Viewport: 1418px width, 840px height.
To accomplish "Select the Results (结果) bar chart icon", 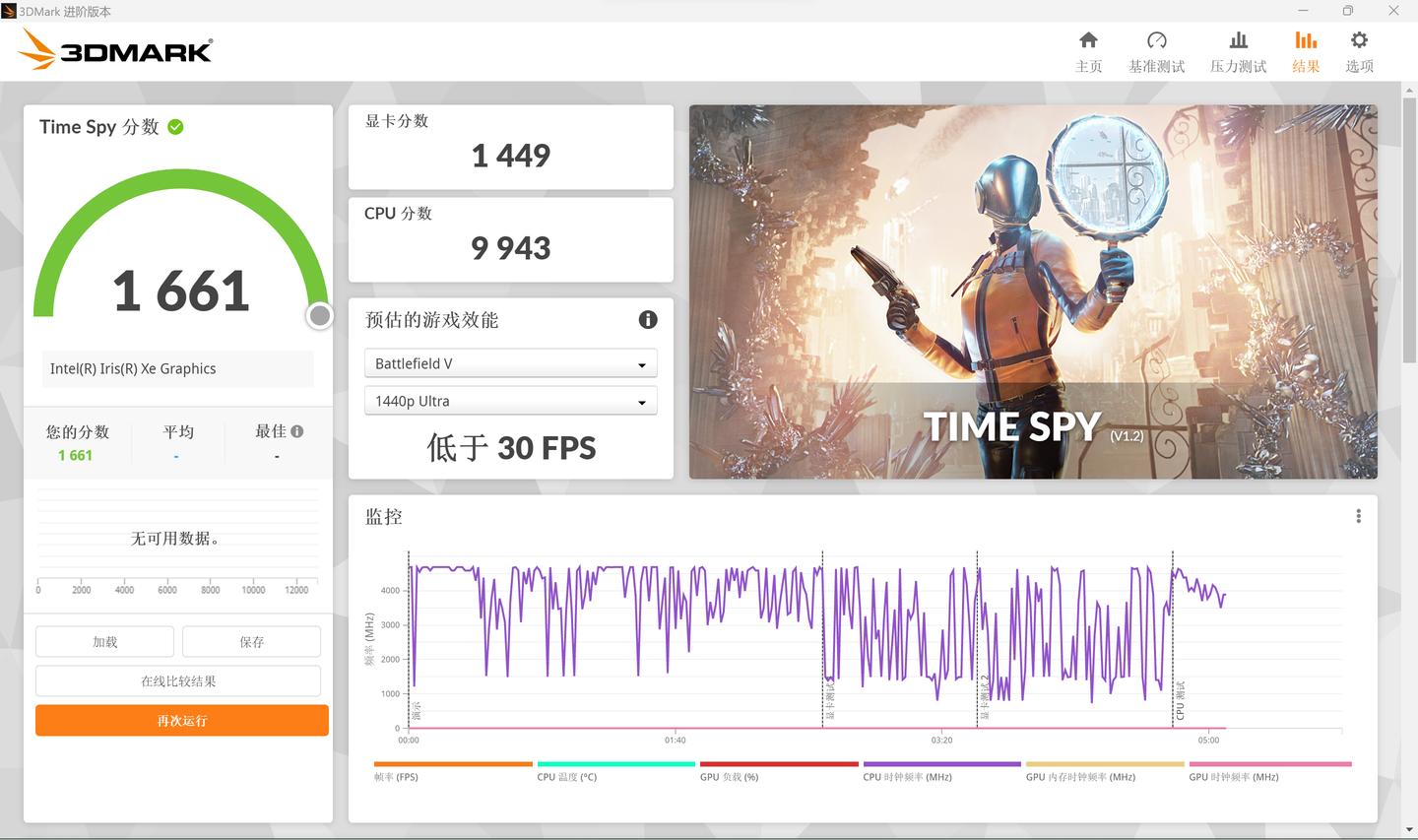I will point(1306,40).
